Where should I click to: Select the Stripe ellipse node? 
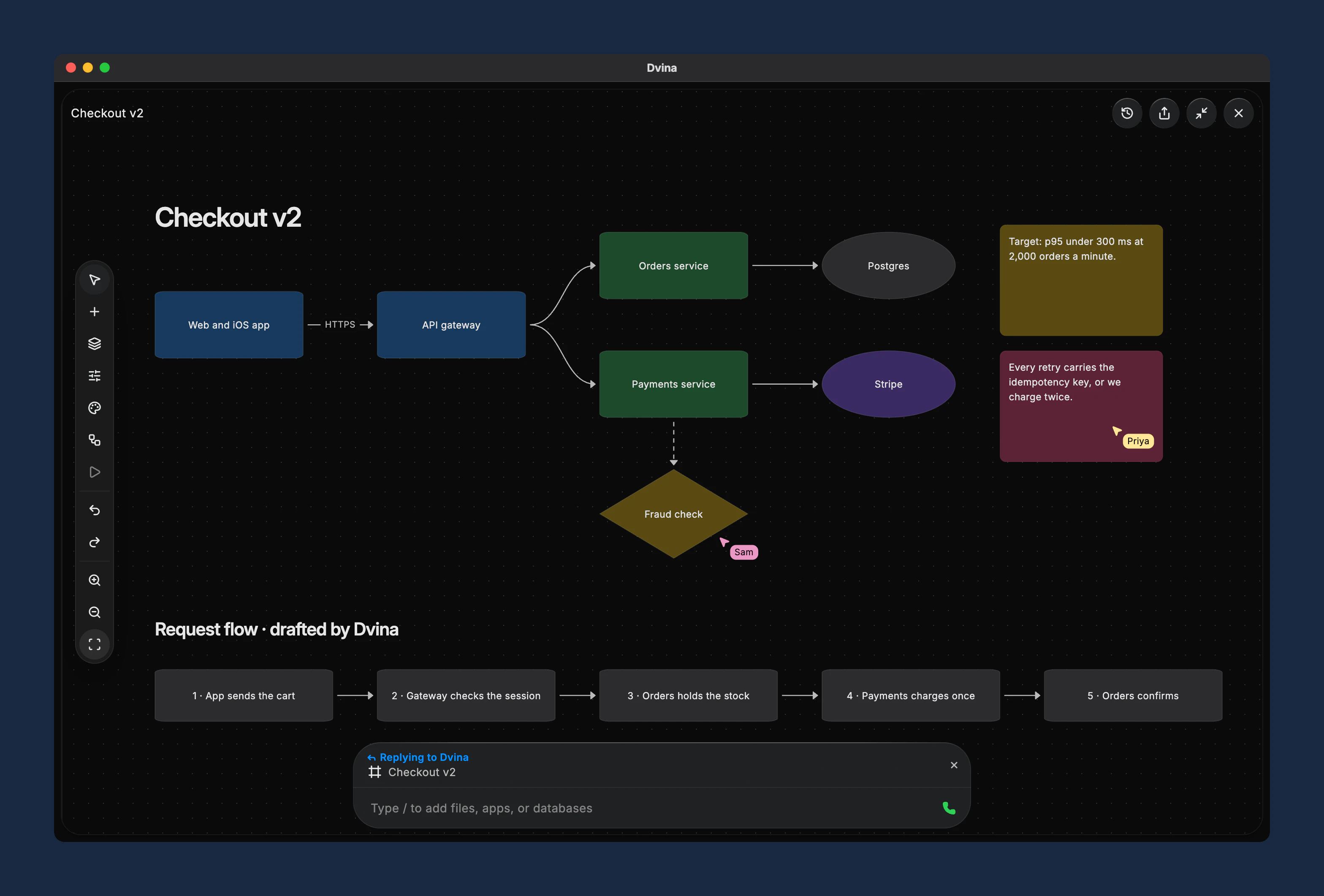888,384
